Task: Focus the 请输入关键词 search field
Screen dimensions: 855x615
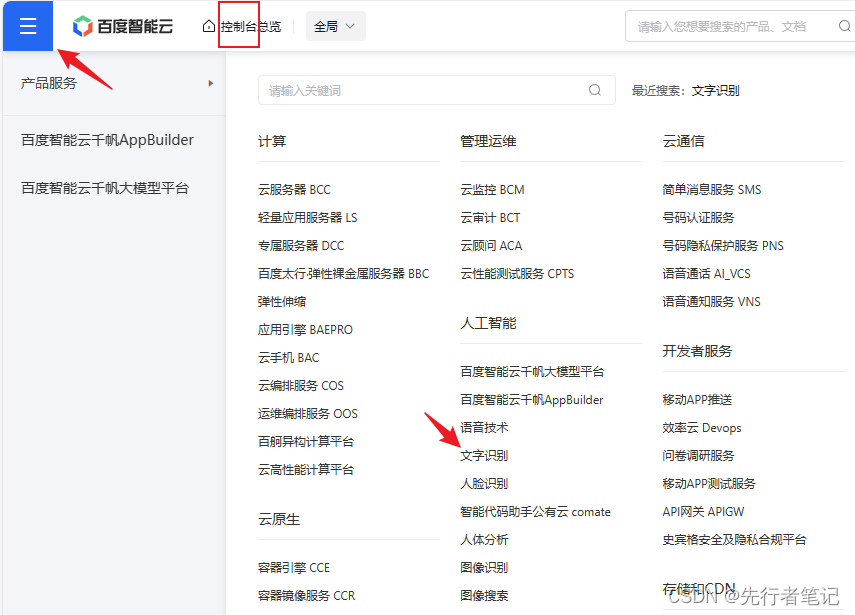Action: pos(437,90)
